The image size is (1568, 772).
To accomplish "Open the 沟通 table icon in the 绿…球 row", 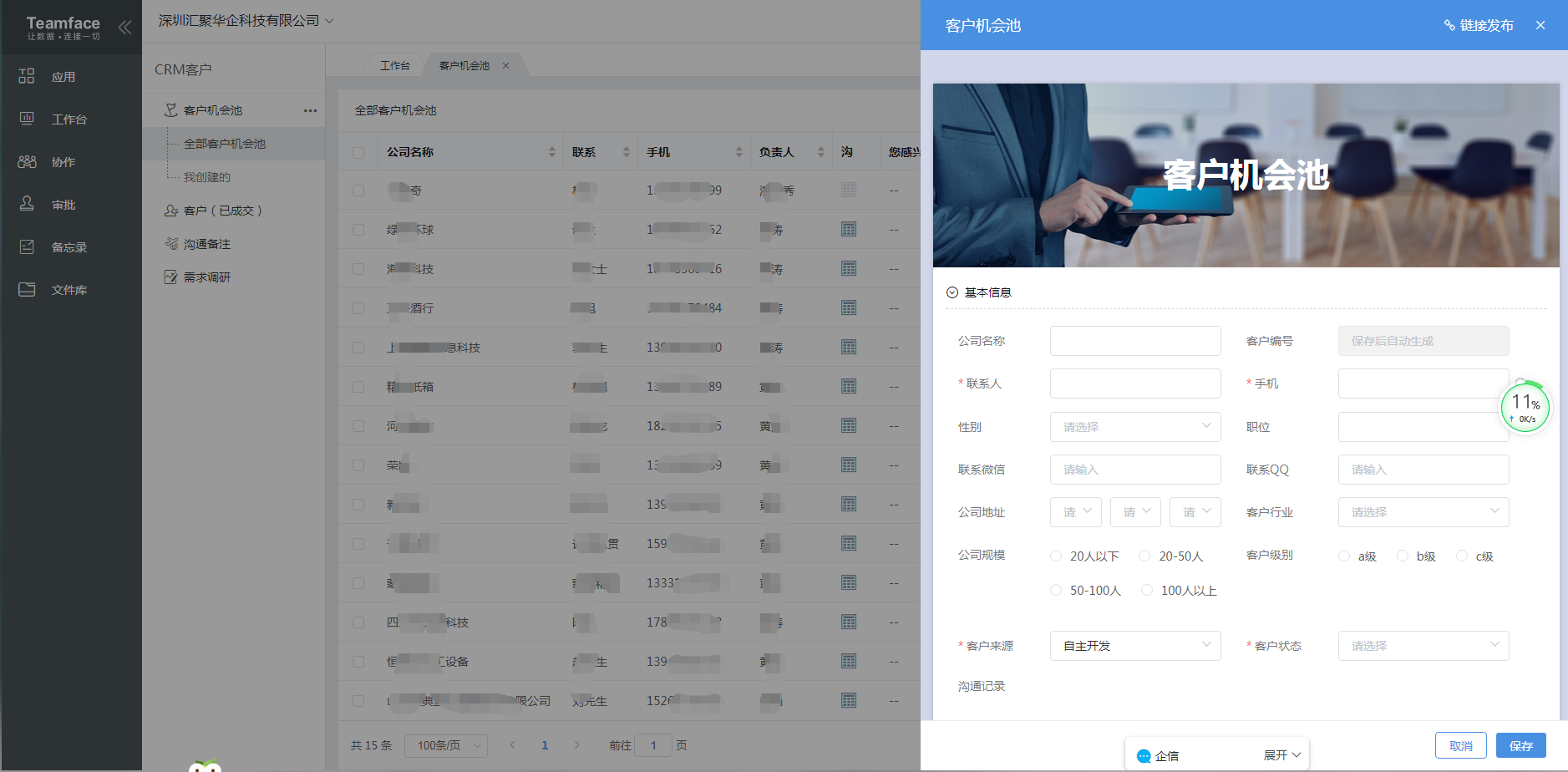I will (x=849, y=229).
